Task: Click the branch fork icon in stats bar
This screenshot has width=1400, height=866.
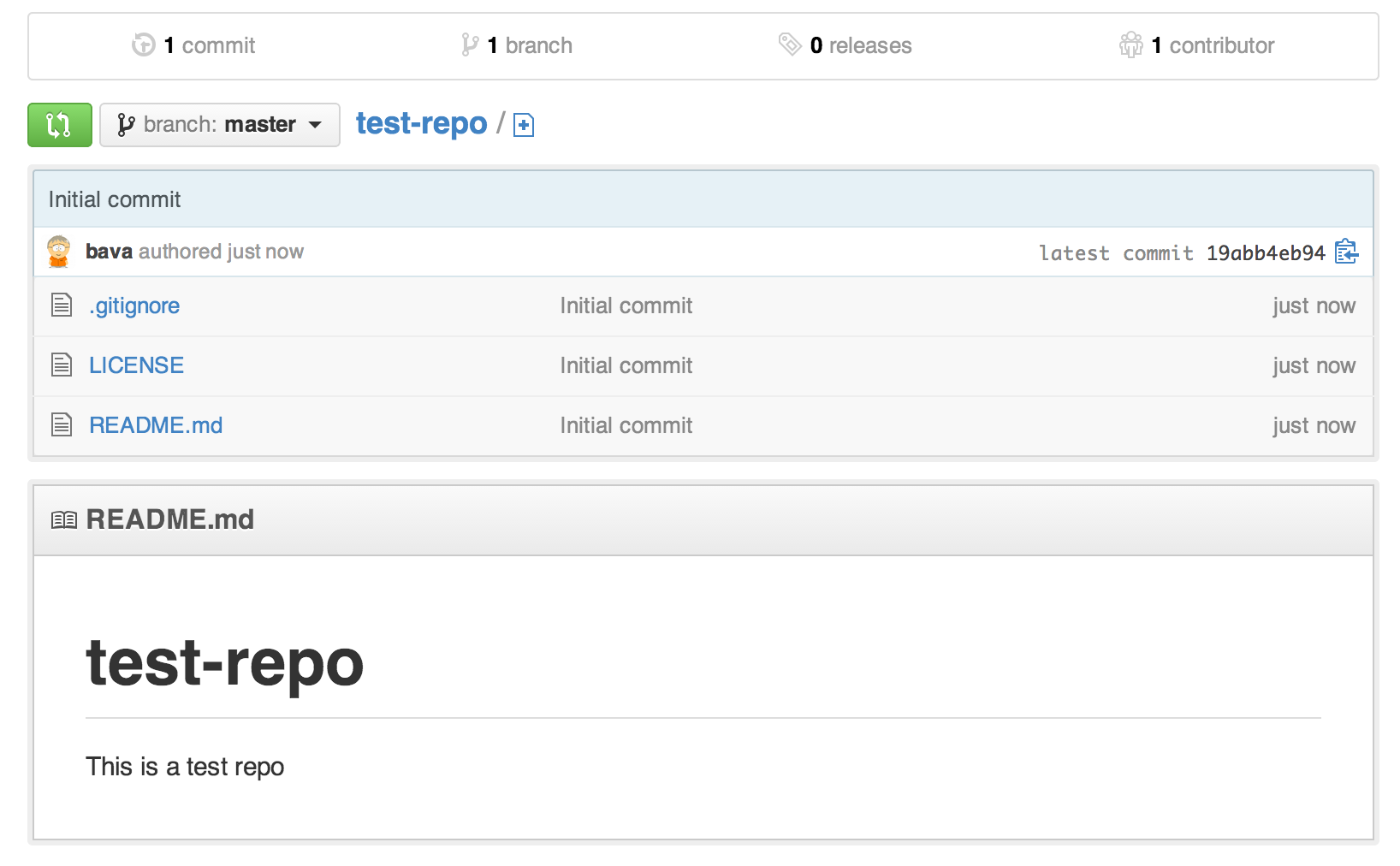Action: point(469,44)
